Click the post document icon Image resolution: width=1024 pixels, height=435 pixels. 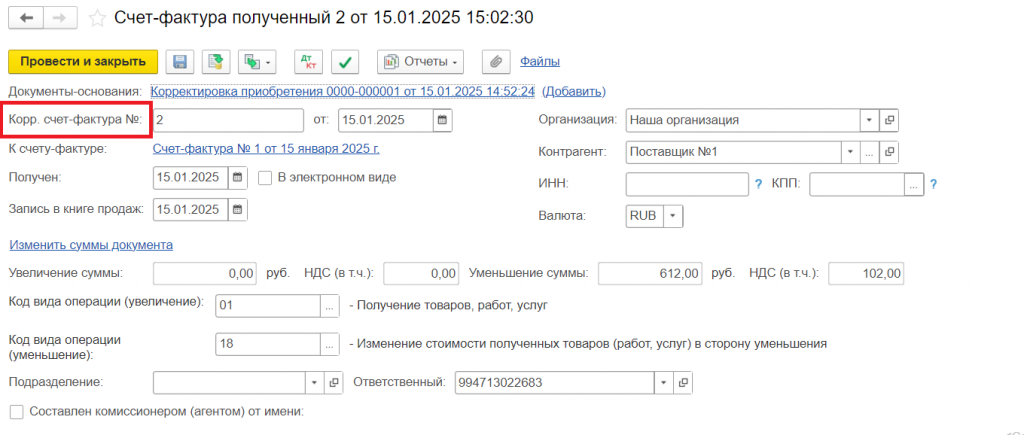[x=216, y=62]
